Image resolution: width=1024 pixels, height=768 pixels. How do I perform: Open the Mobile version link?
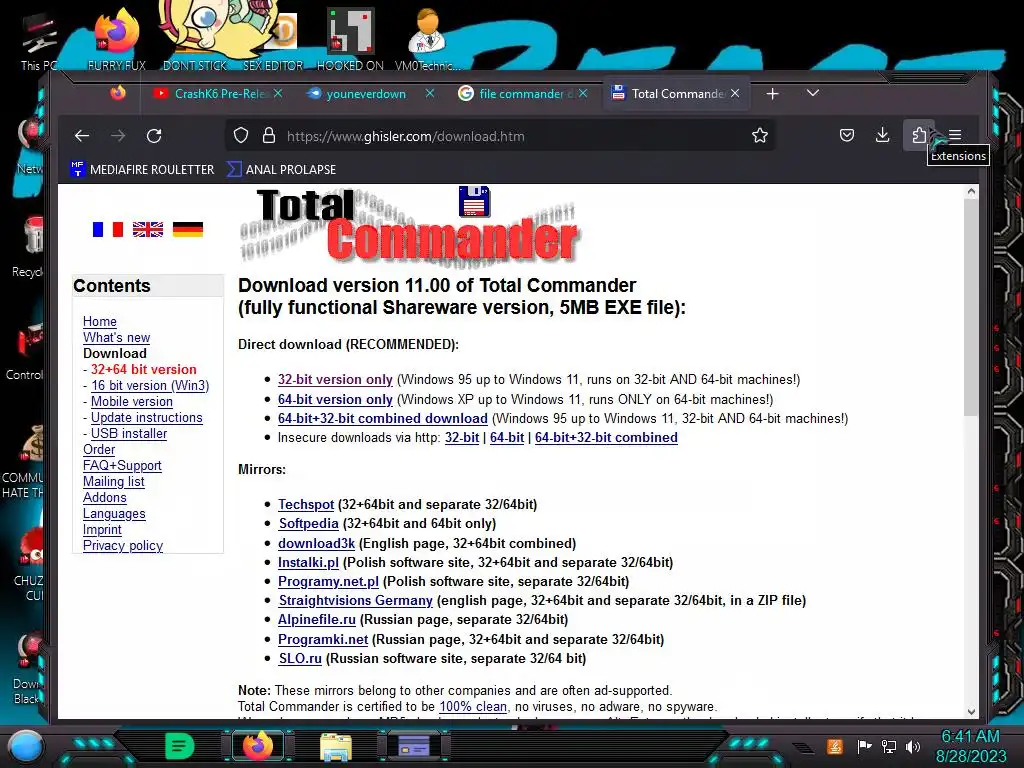[132, 402]
